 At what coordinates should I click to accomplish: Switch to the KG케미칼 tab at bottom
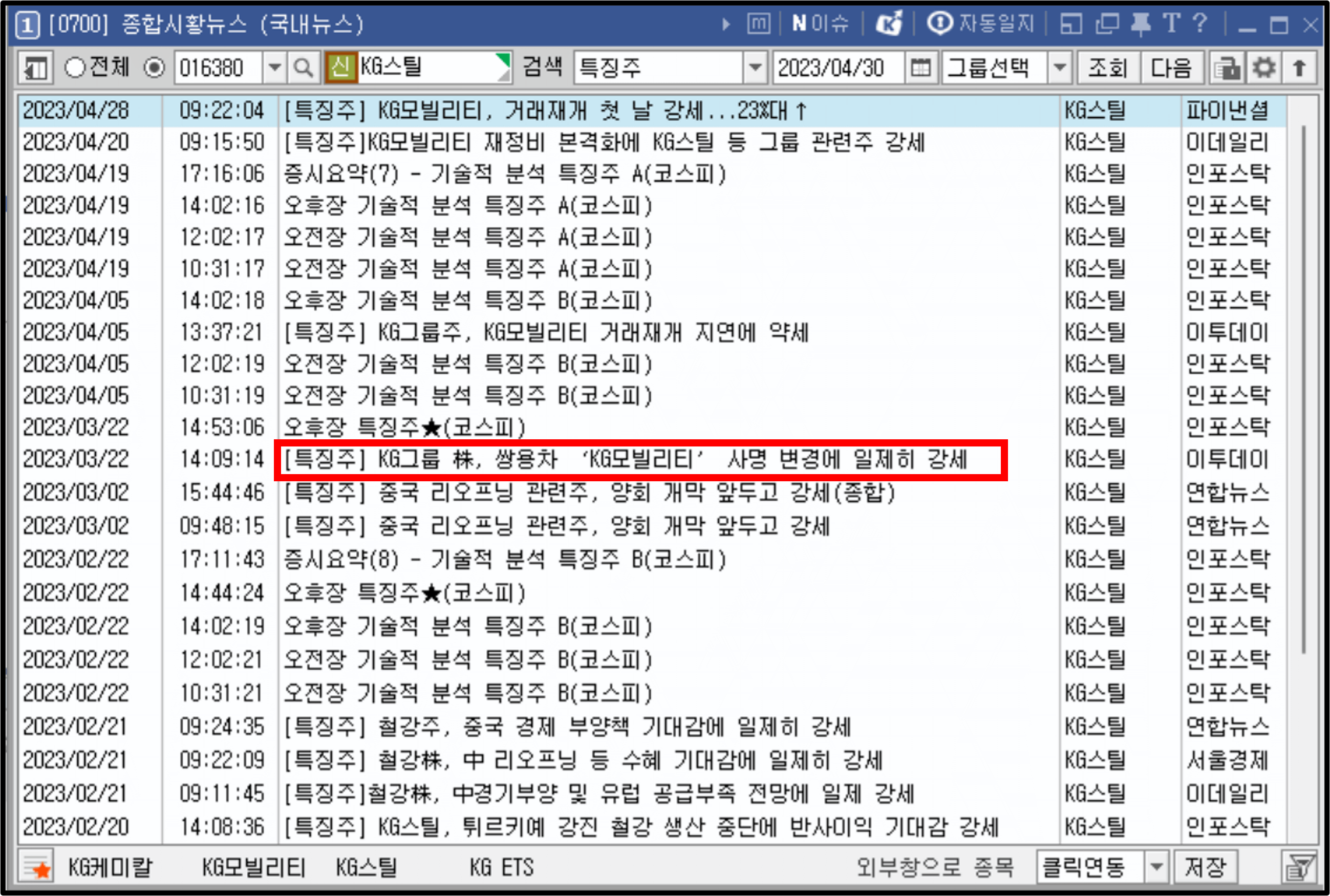(x=110, y=866)
